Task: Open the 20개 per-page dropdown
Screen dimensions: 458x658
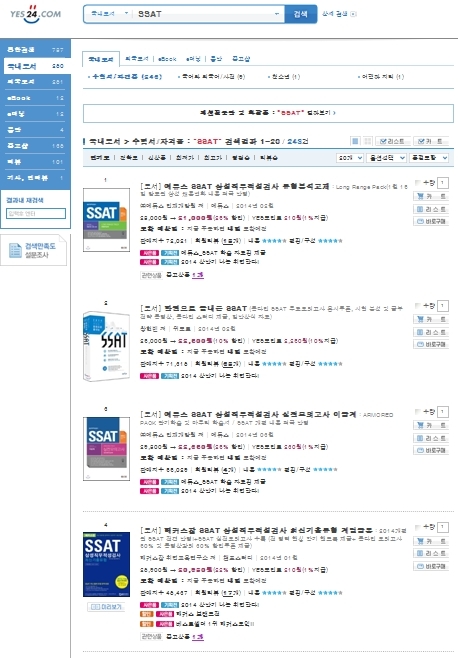Action: coord(350,158)
